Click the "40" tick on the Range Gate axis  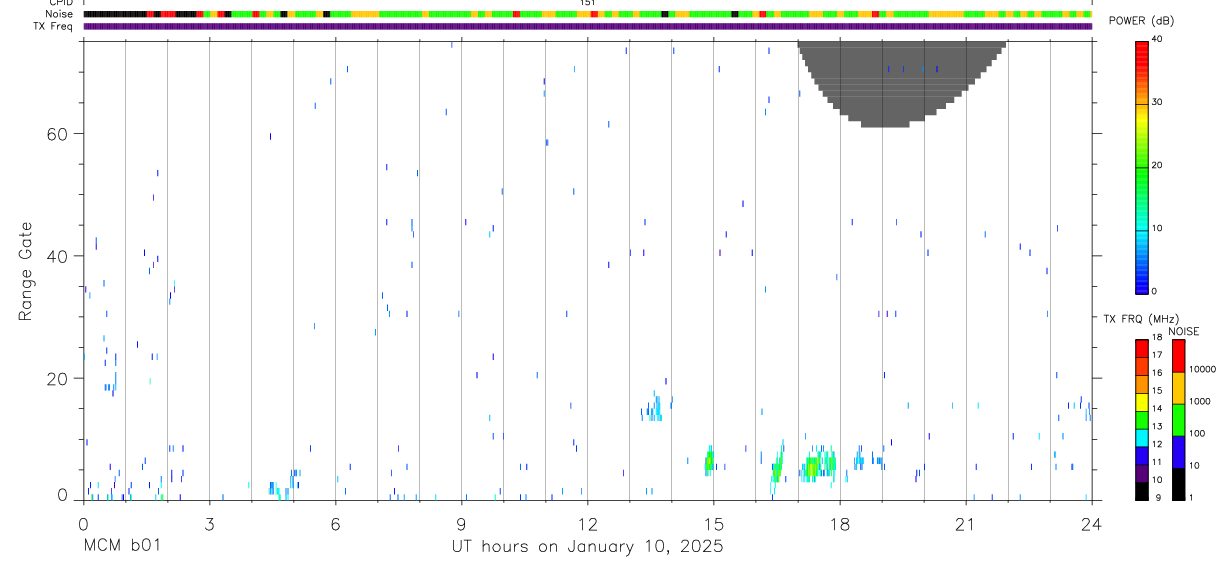(58, 256)
